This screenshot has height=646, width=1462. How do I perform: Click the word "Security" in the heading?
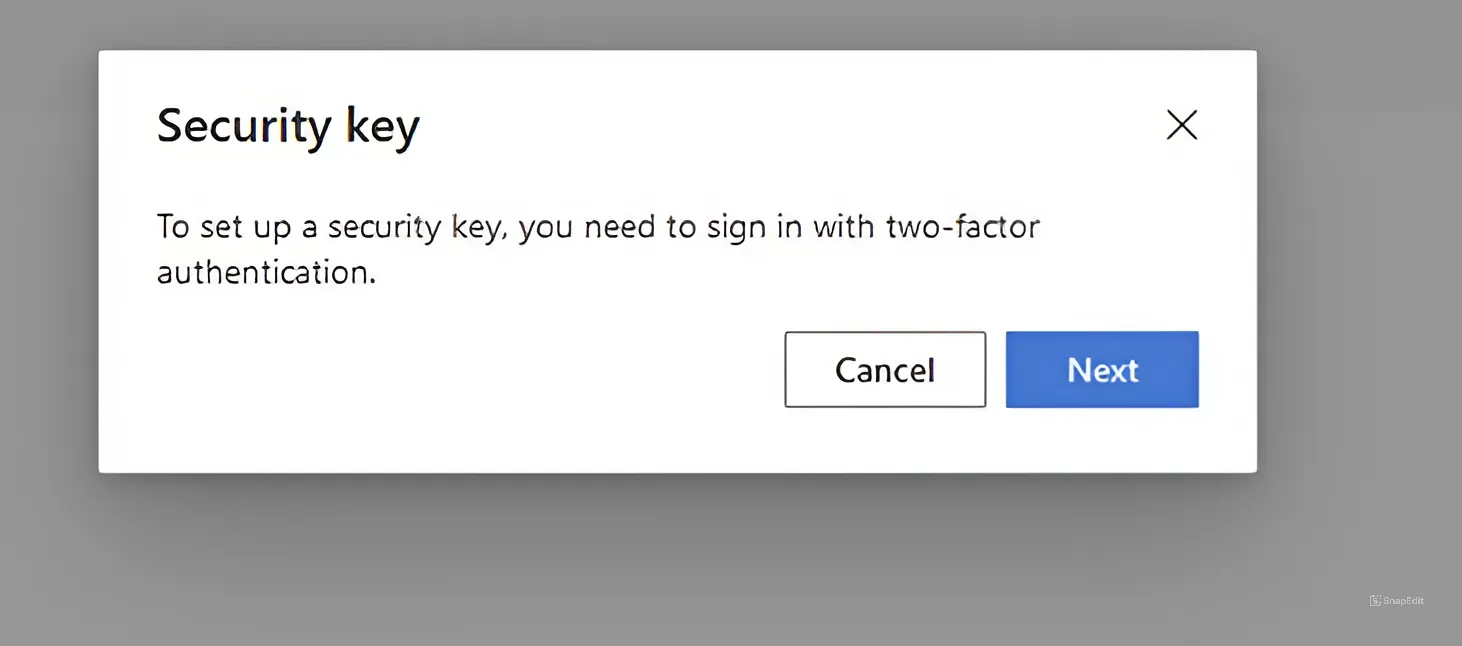[x=244, y=127]
